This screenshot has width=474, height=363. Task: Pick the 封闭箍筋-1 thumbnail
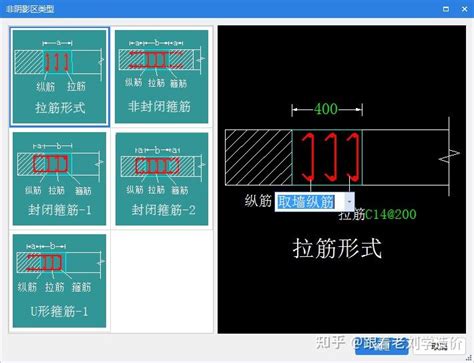(x=60, y=179)
